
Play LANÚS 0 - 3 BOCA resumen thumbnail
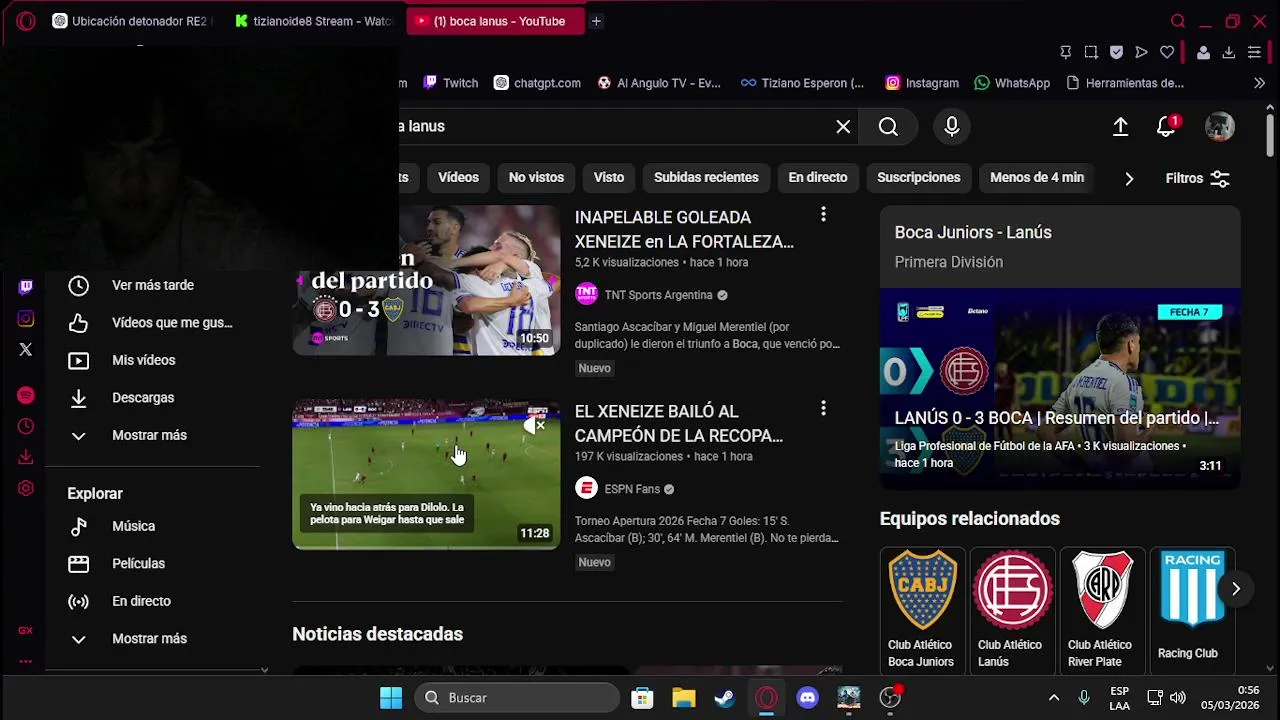[x=1060, y=389]
